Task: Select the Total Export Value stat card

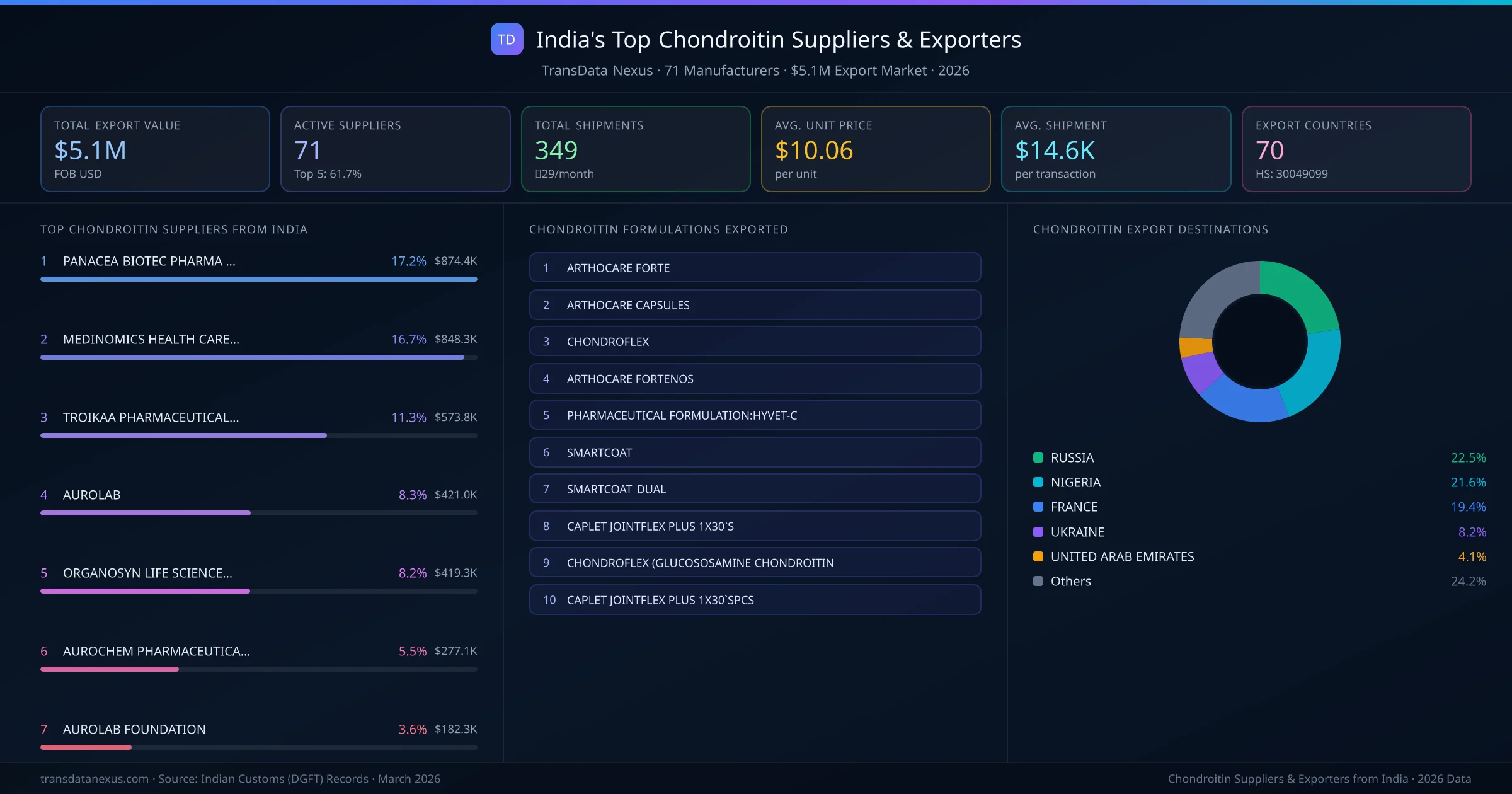Action: [x=155, y=149]
